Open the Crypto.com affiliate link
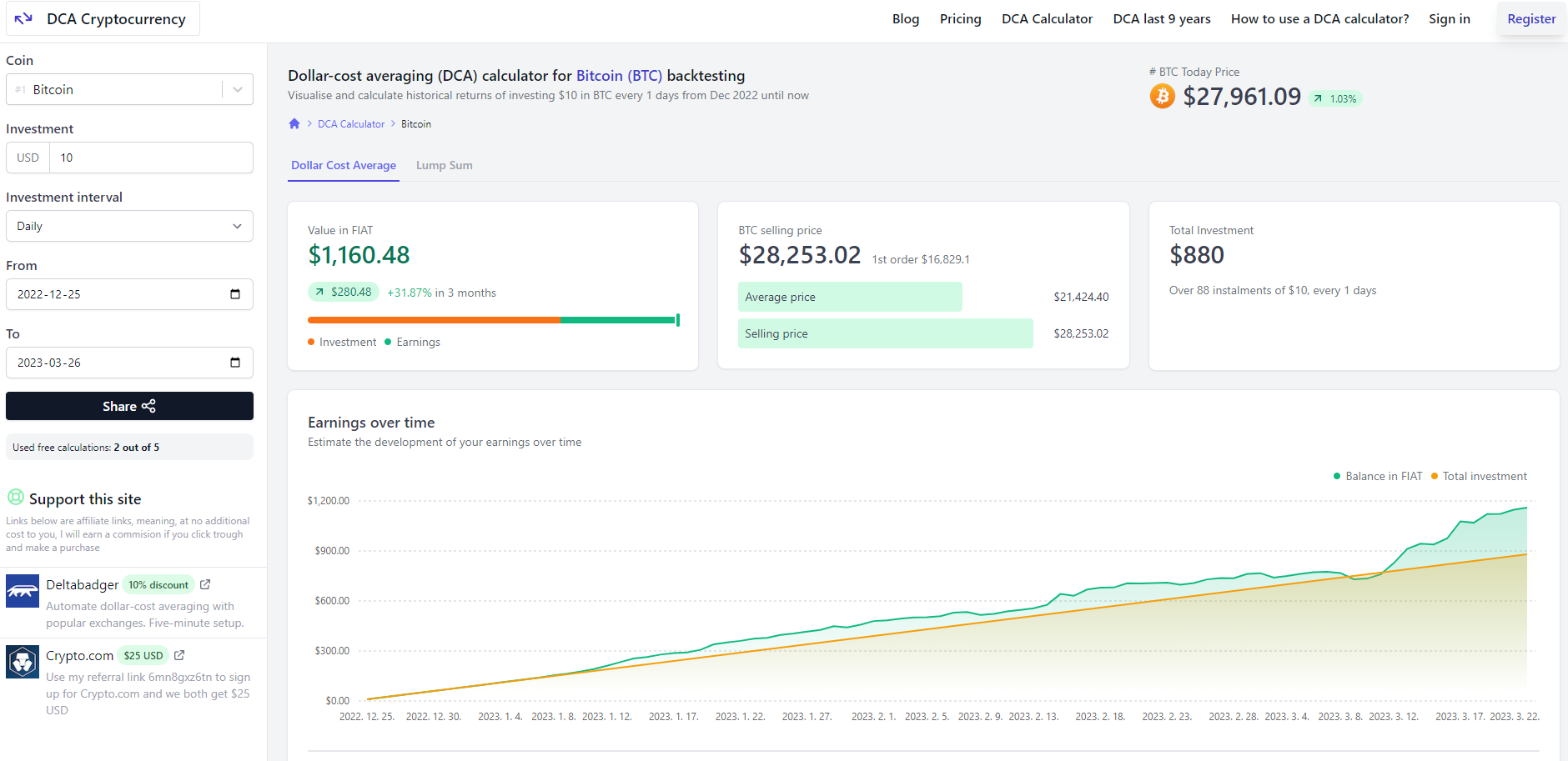The image size is (1568, 761). [x=79, y=655]
